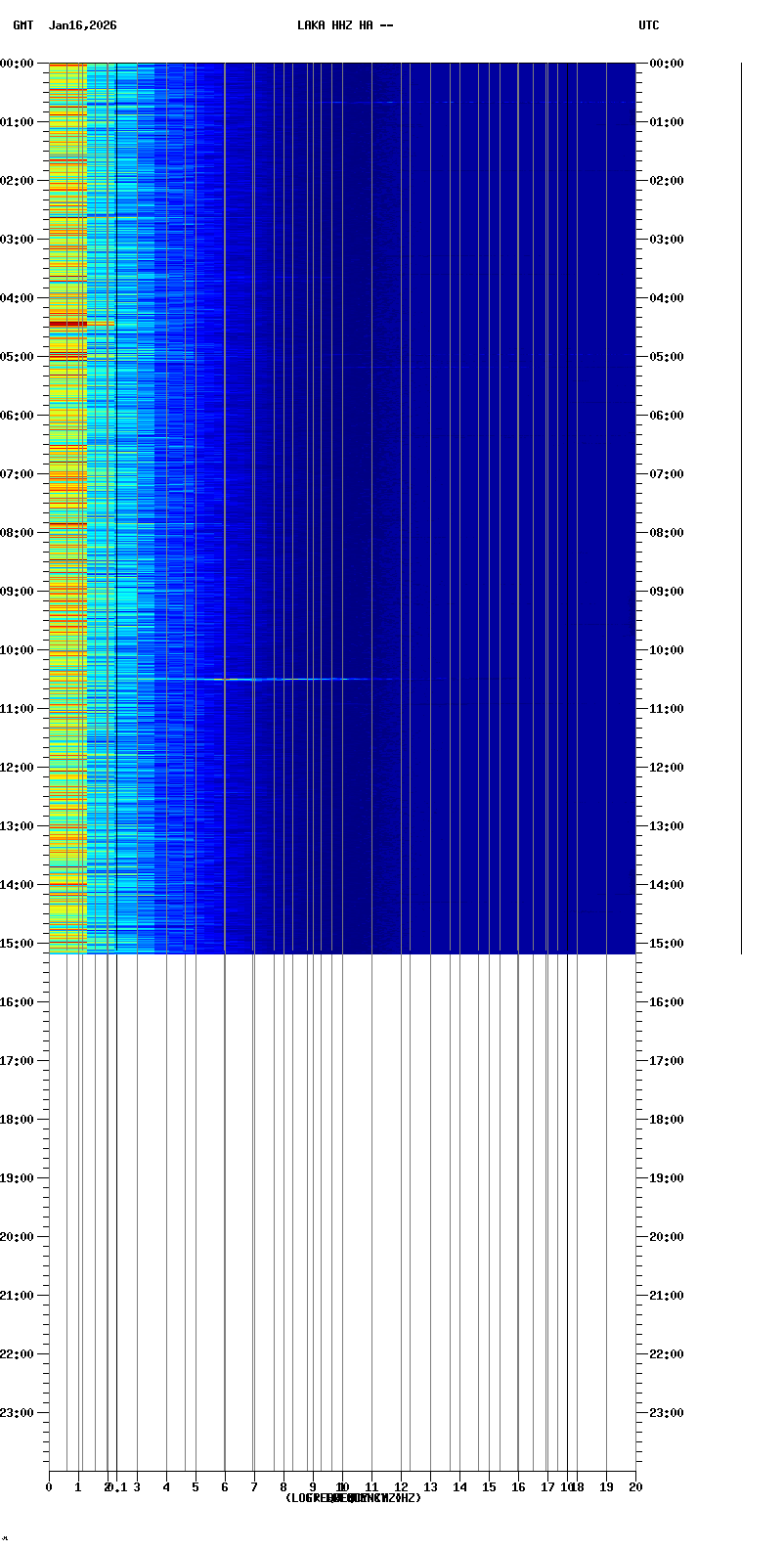Click frequency label 0 on bottom axis
Image resolution: width=784 pixels, height=1549 pixels.
49,1487
